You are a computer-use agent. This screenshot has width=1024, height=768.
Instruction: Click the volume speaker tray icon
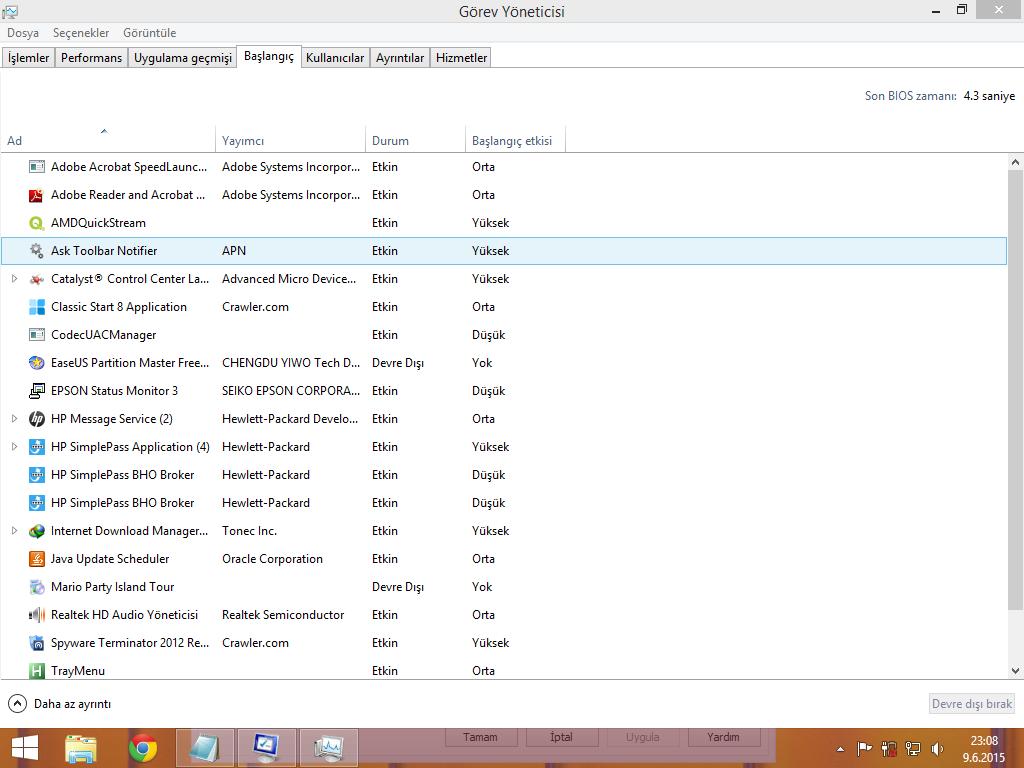pos(937,748)
